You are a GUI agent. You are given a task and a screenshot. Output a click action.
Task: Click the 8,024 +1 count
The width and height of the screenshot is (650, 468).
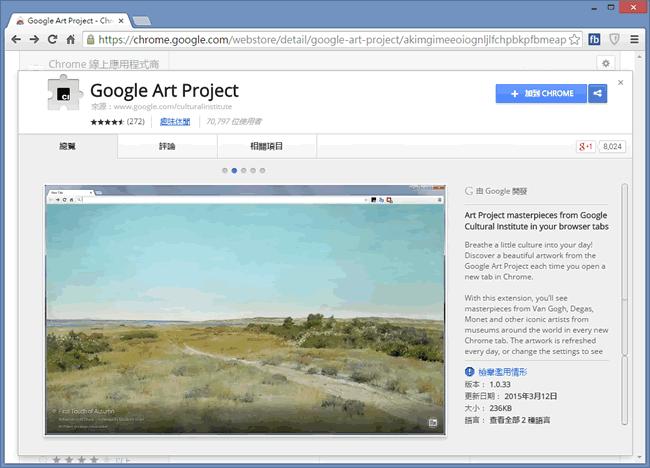(x=612, y=146)
